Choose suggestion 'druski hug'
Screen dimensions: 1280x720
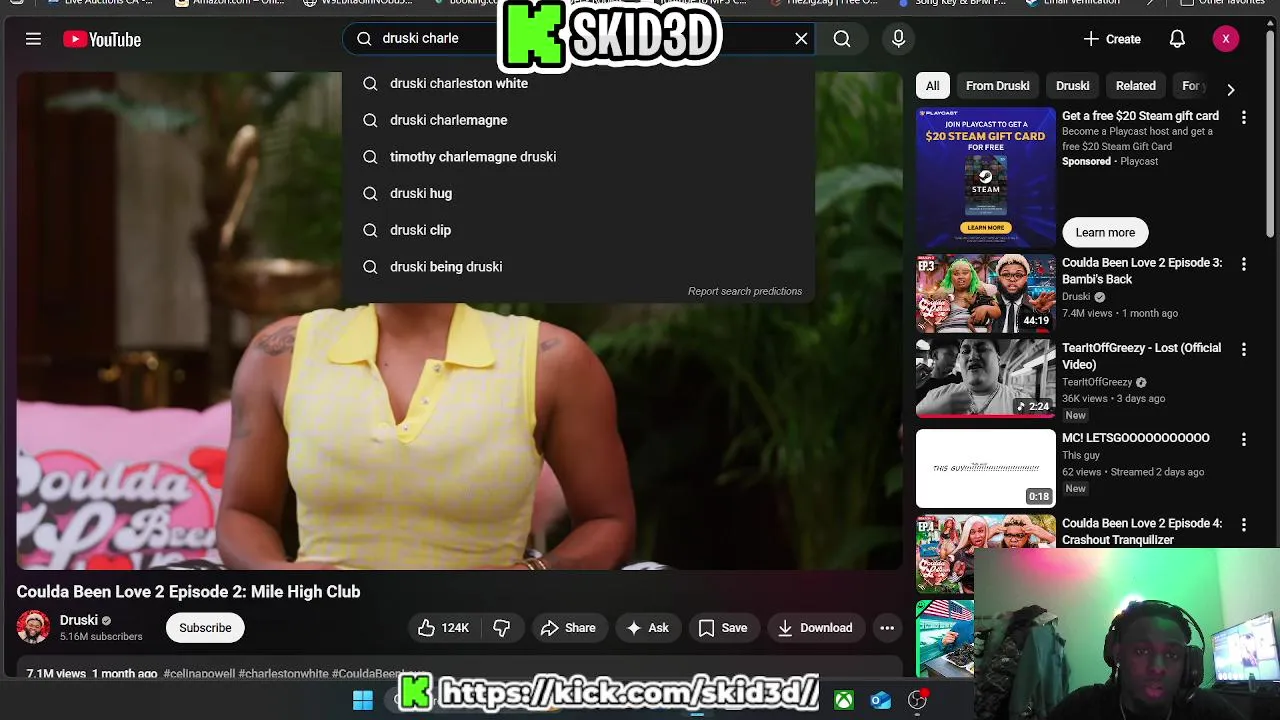[578, 193]
